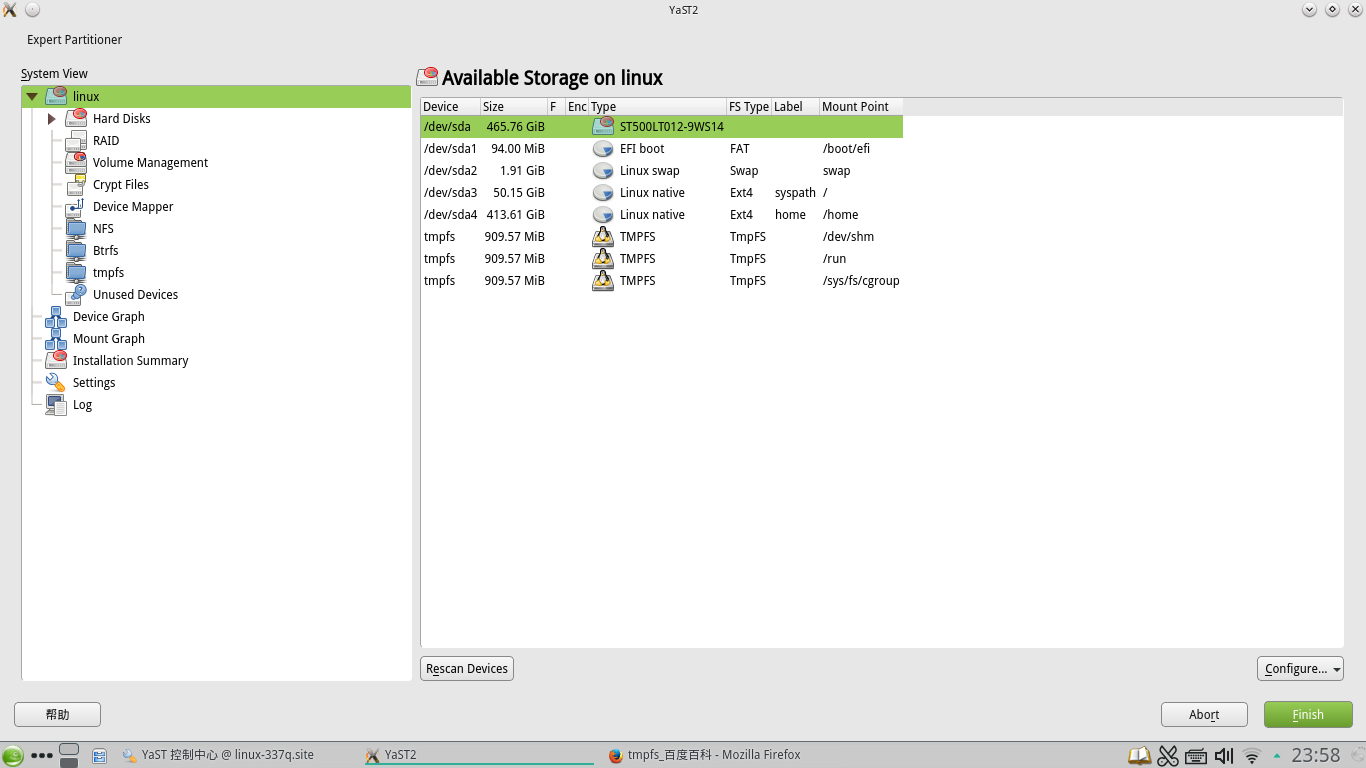Select the /dev/sda2 row
This screenshot has height=768, width=1366.
click(x=662, y=170)
